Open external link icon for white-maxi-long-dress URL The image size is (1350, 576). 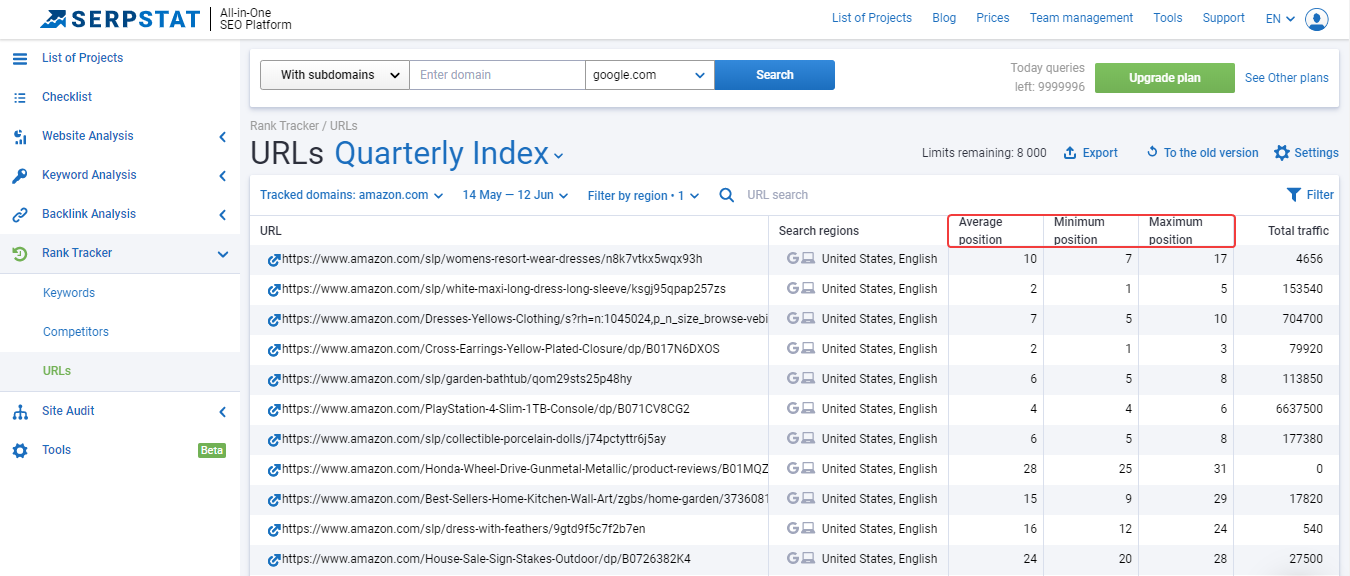pyautogui.click(x=274, y=290)
